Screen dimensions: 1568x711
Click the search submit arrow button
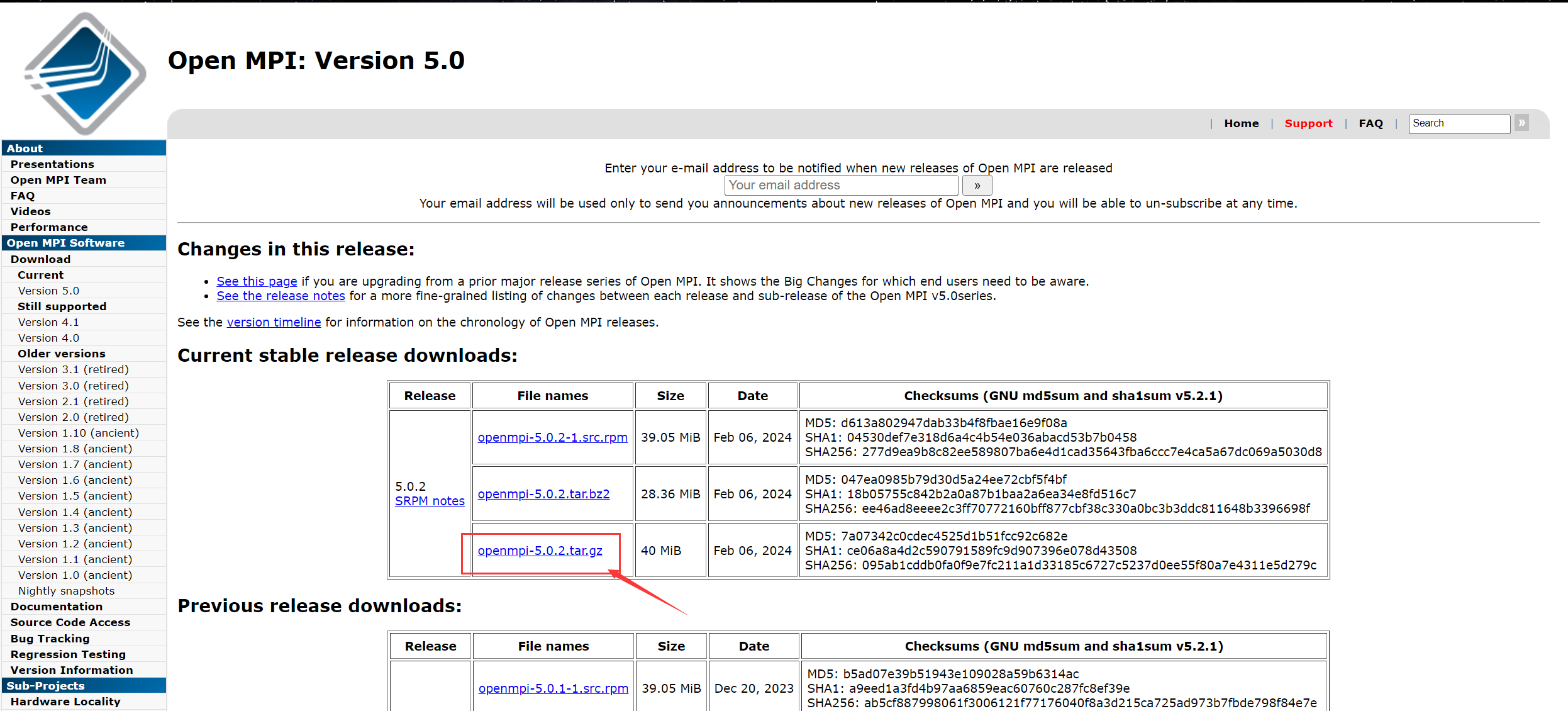pos(1521,123)
